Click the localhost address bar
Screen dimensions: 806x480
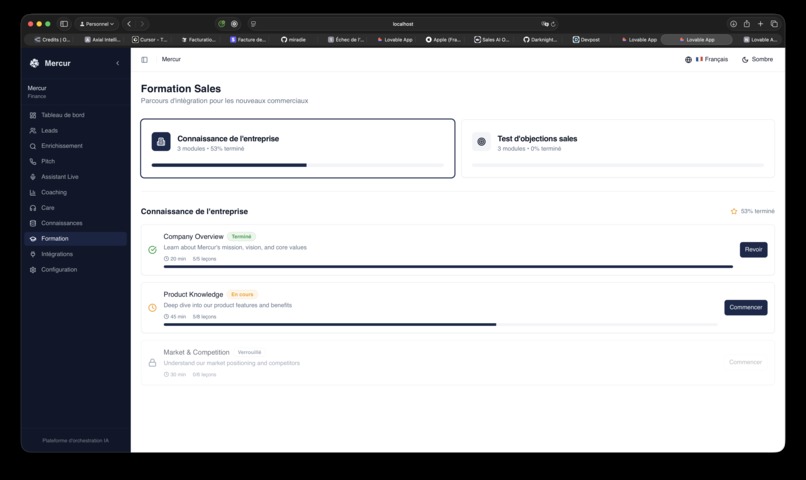[x=403, y=24]
